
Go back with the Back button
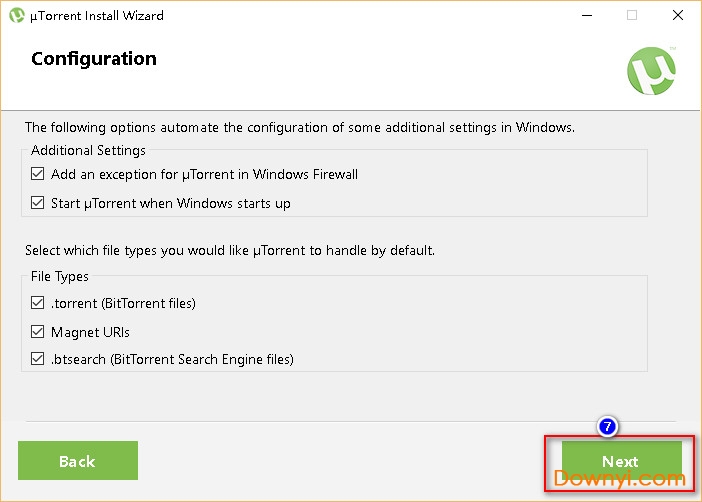point(77,461)
